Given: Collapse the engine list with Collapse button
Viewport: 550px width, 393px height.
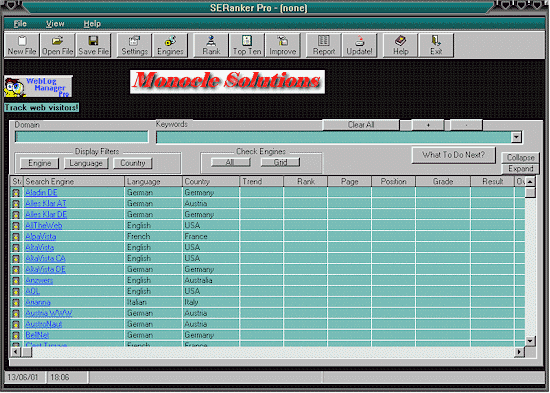Looking at the screenshot, I should 521,158.
